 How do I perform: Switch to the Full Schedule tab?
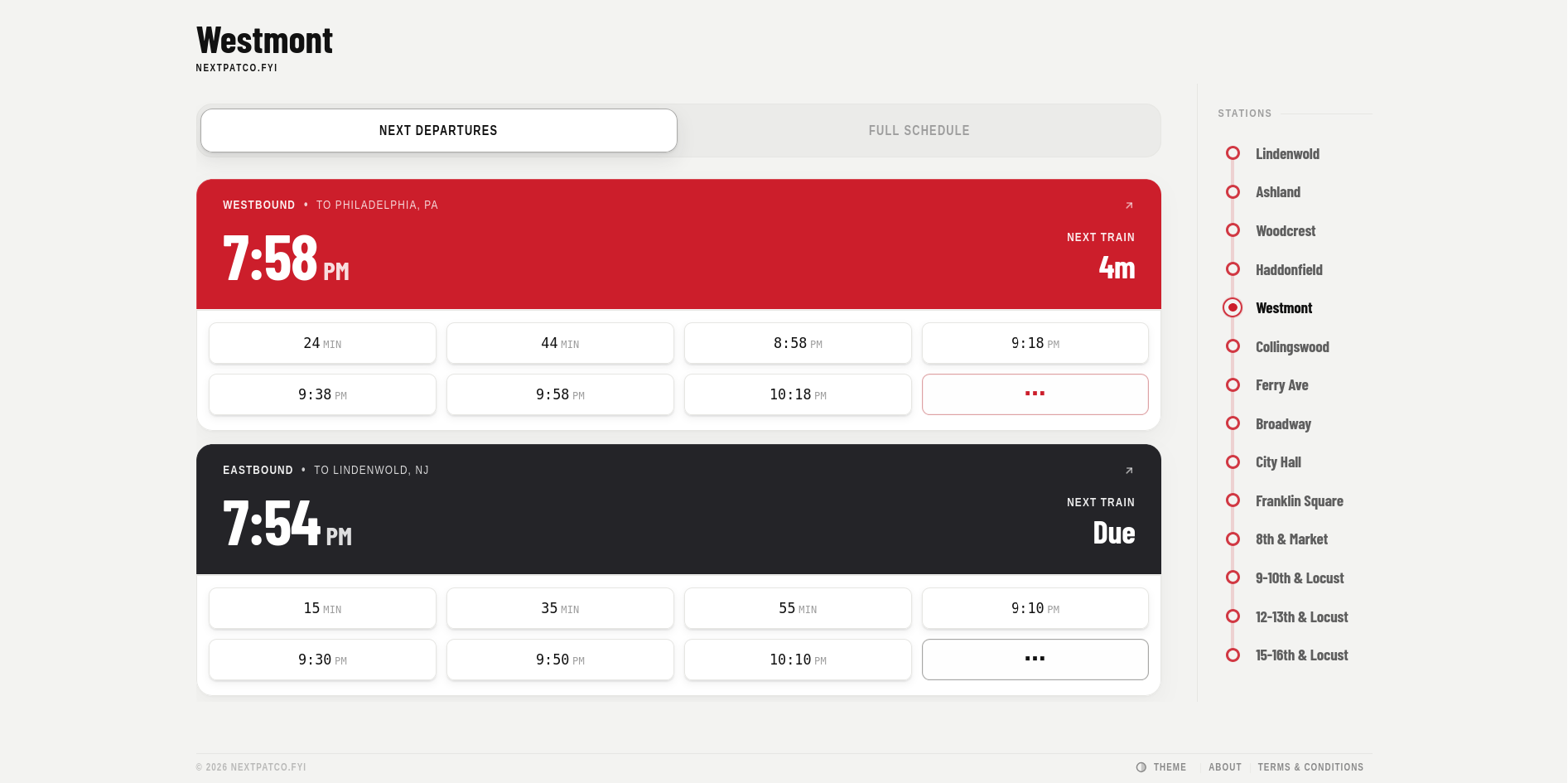tap(919, 130)
